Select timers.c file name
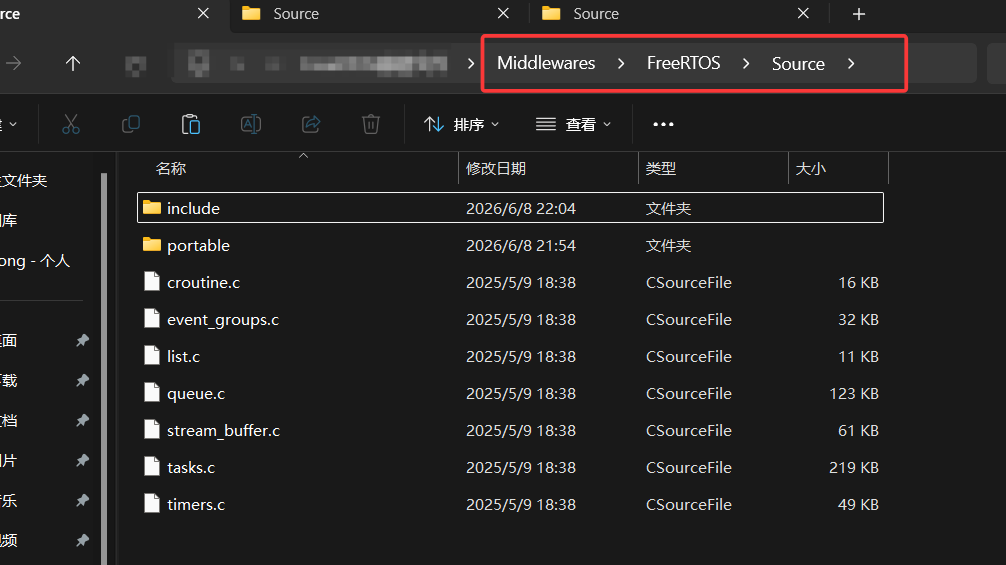 (196, 505)
